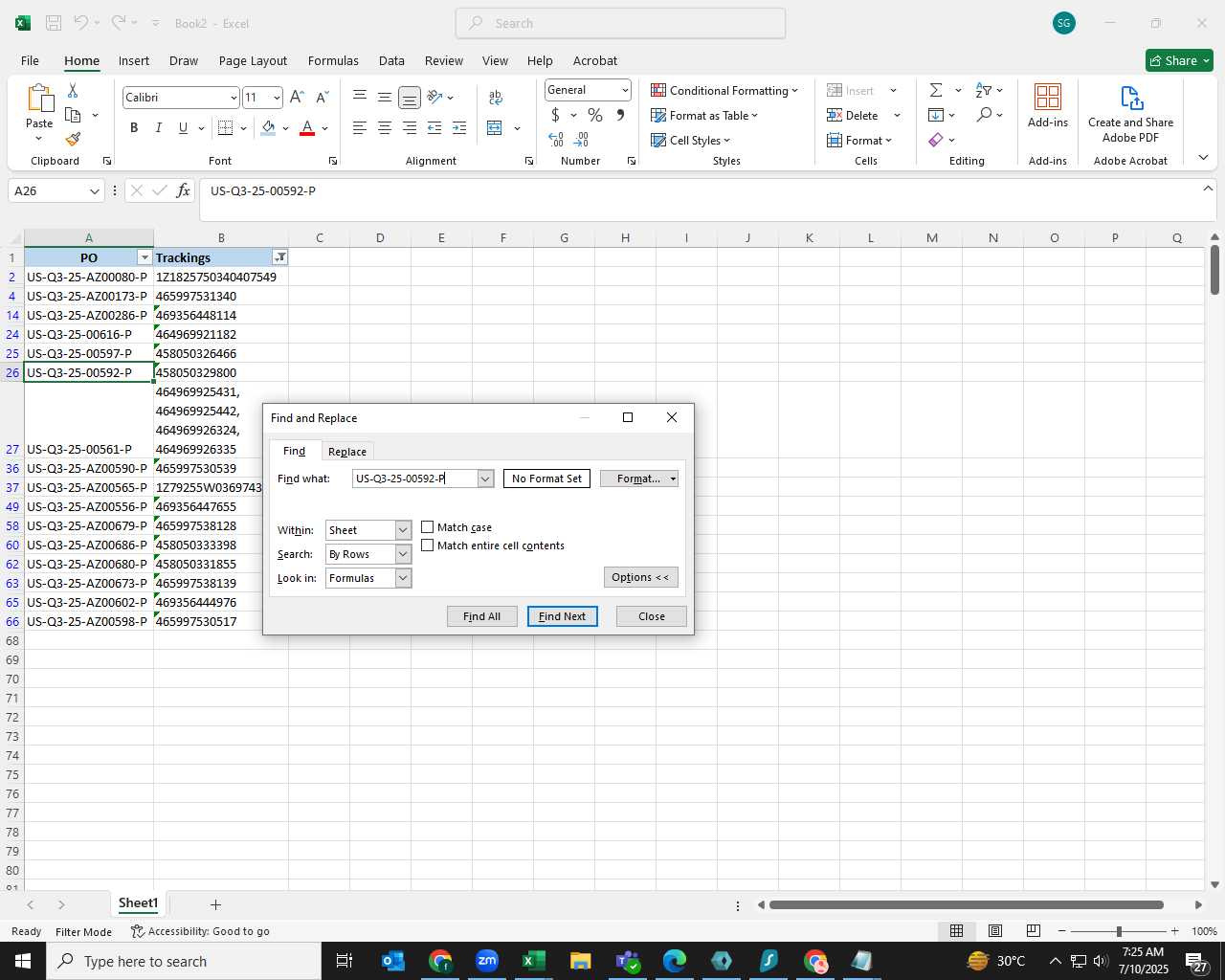
Task: Toggle Middle Align vertical alignment
Action: click(x=384, y=97)
